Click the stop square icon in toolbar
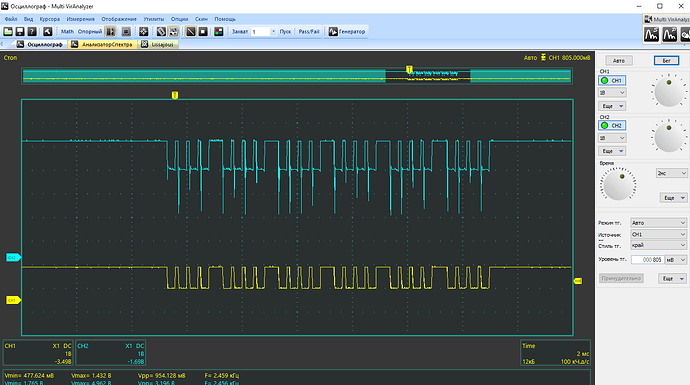690x385 pixels. 203,32
